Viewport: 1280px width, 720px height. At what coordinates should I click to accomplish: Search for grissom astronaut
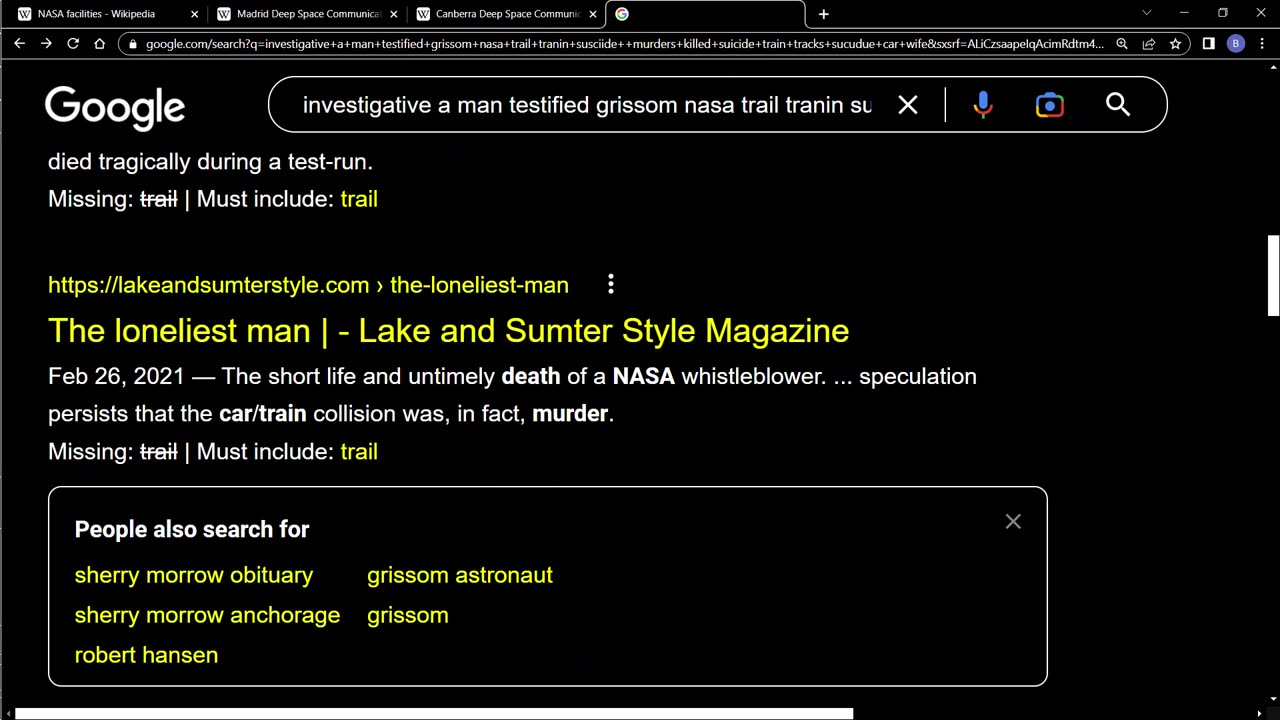[x=460, y=575]
